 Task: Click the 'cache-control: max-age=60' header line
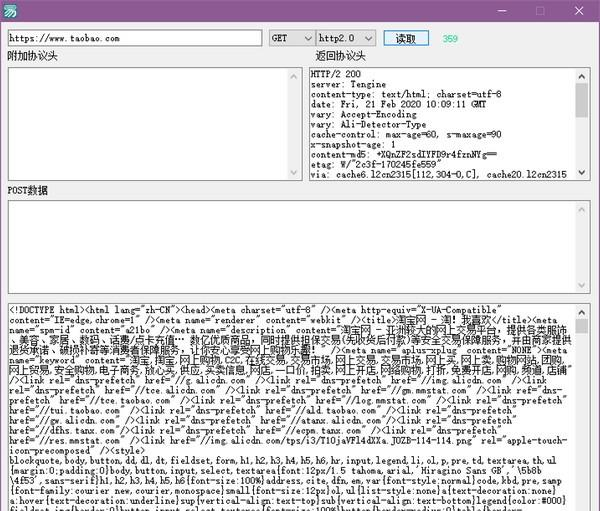(x=406, y=134)
